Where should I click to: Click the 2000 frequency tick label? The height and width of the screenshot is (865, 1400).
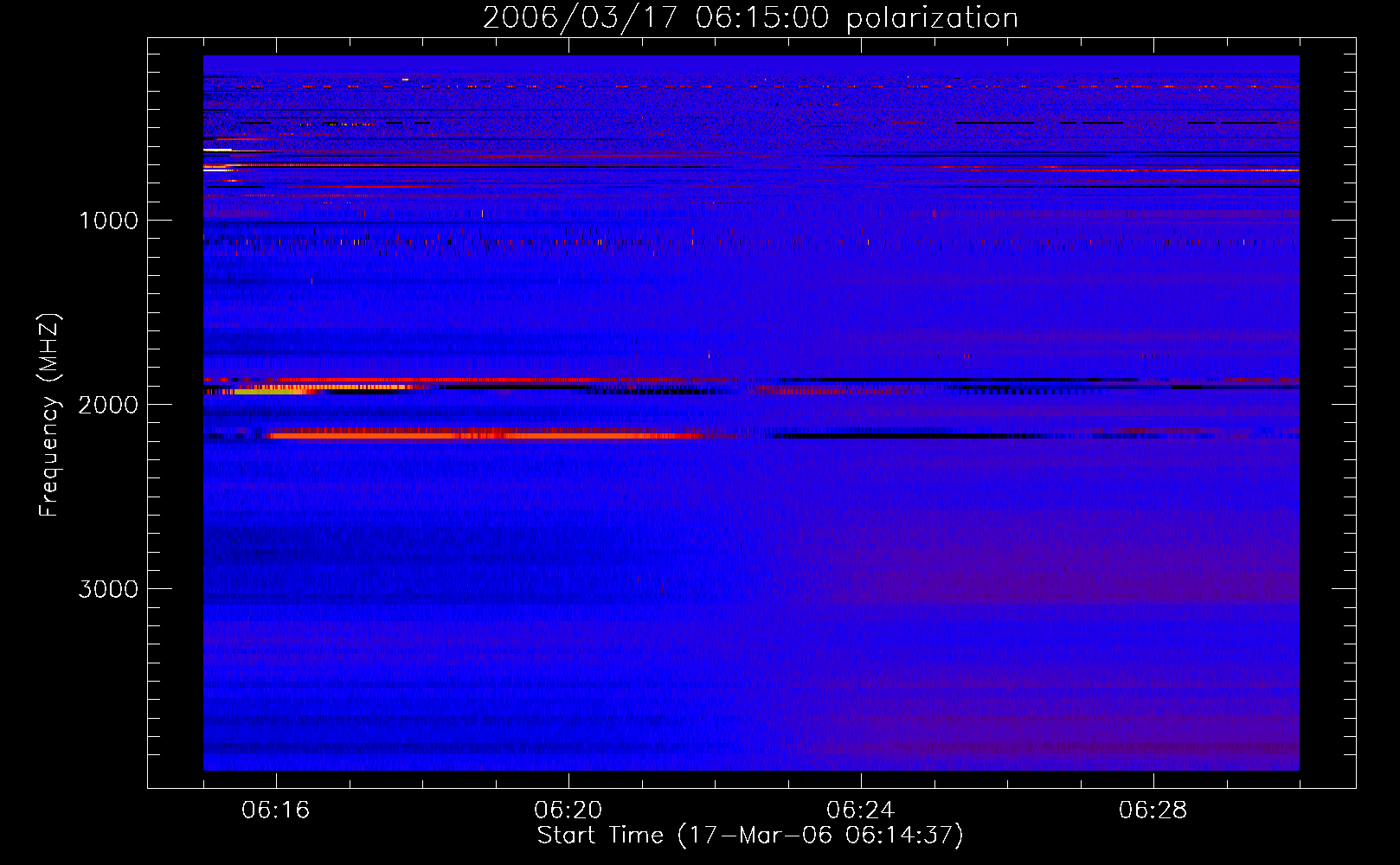tap(108, 405)
